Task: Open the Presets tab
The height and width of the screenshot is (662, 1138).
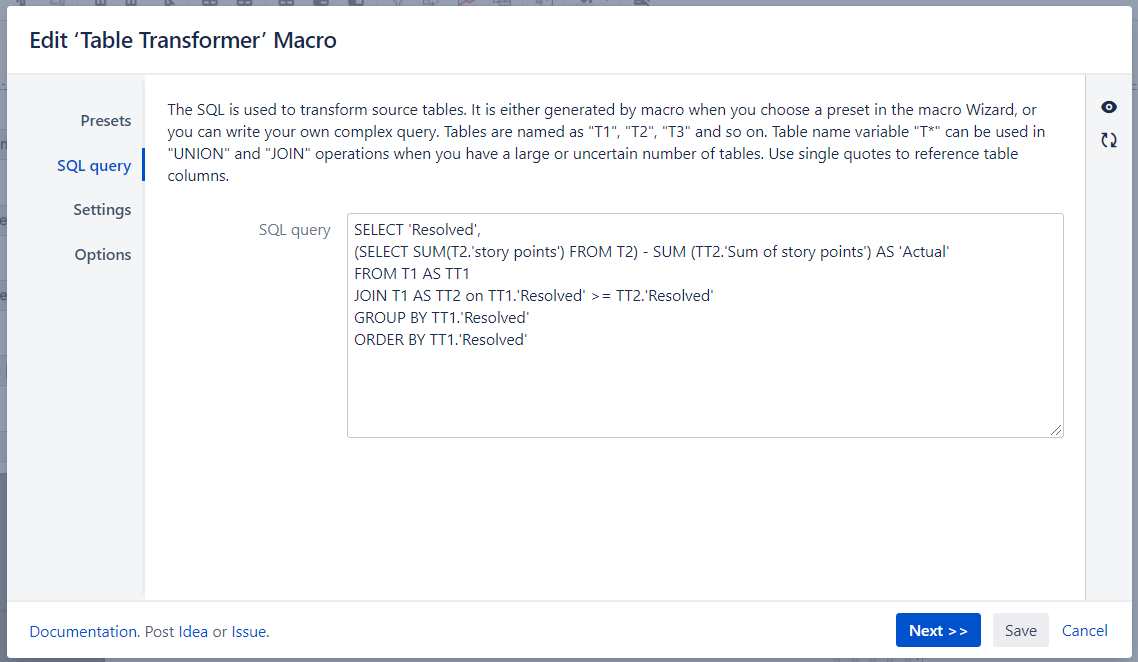Action: [106, 121]
